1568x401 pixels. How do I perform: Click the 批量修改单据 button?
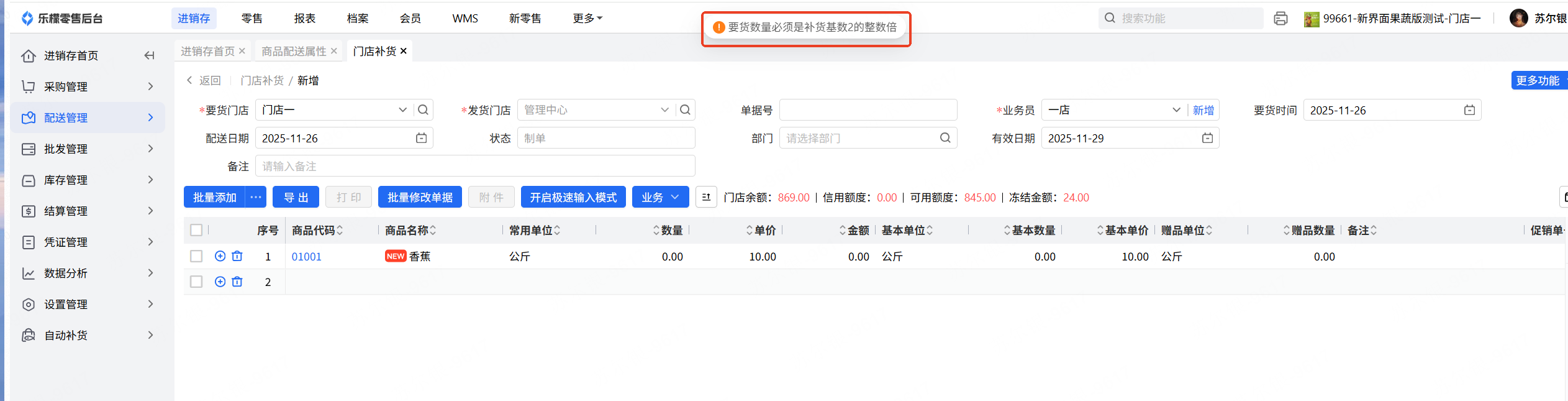tap(420, 197)
